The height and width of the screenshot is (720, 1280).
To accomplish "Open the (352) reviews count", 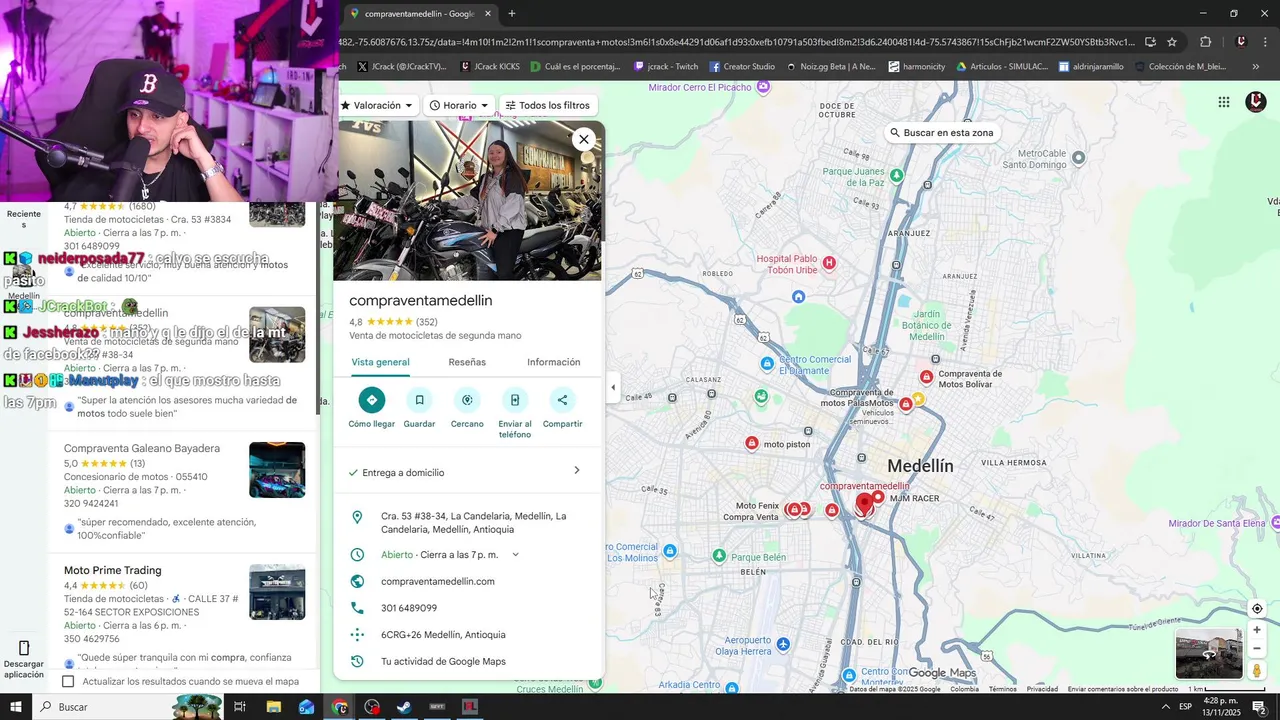I will (x=427, y=322).
